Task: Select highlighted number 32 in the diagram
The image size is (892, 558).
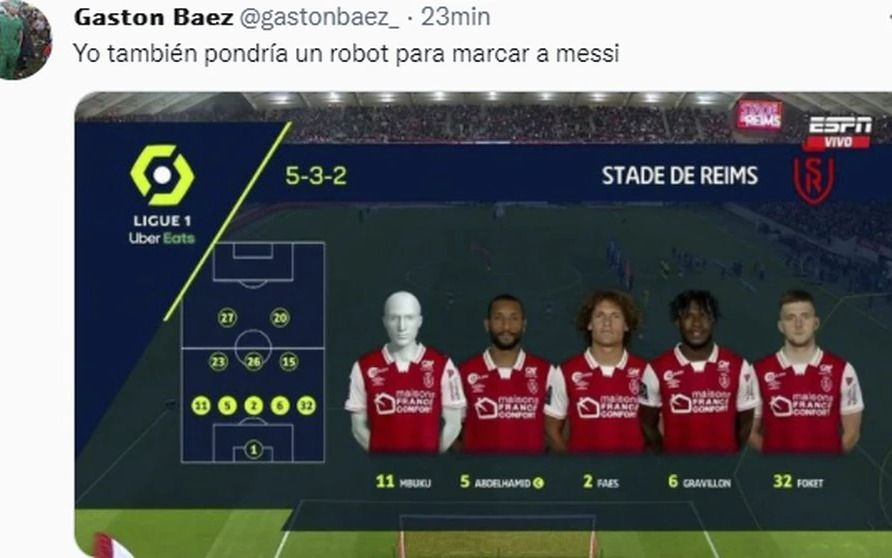Action: coord(306,405)
